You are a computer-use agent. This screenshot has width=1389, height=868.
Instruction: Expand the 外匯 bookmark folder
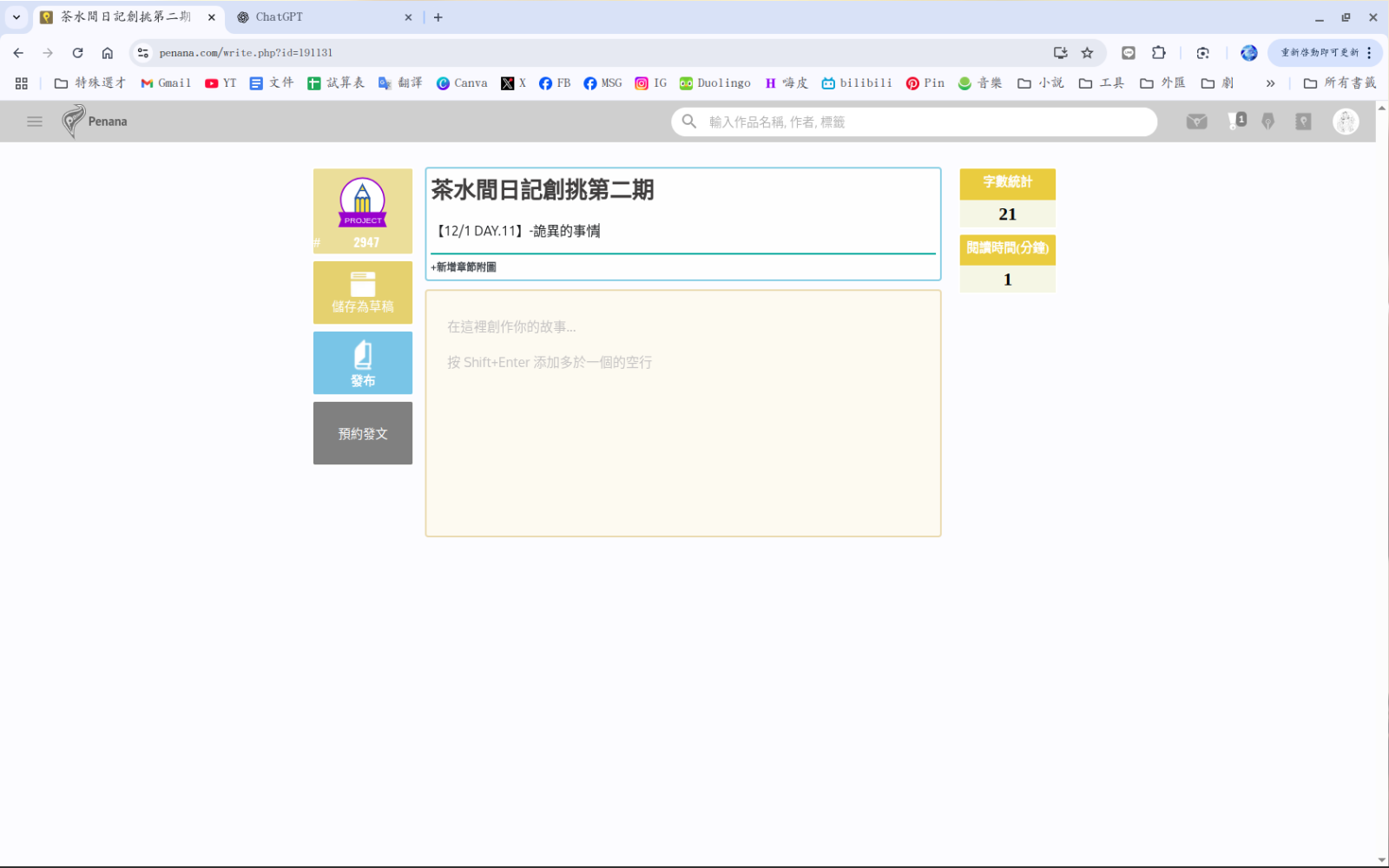[x=1162, y=83]
